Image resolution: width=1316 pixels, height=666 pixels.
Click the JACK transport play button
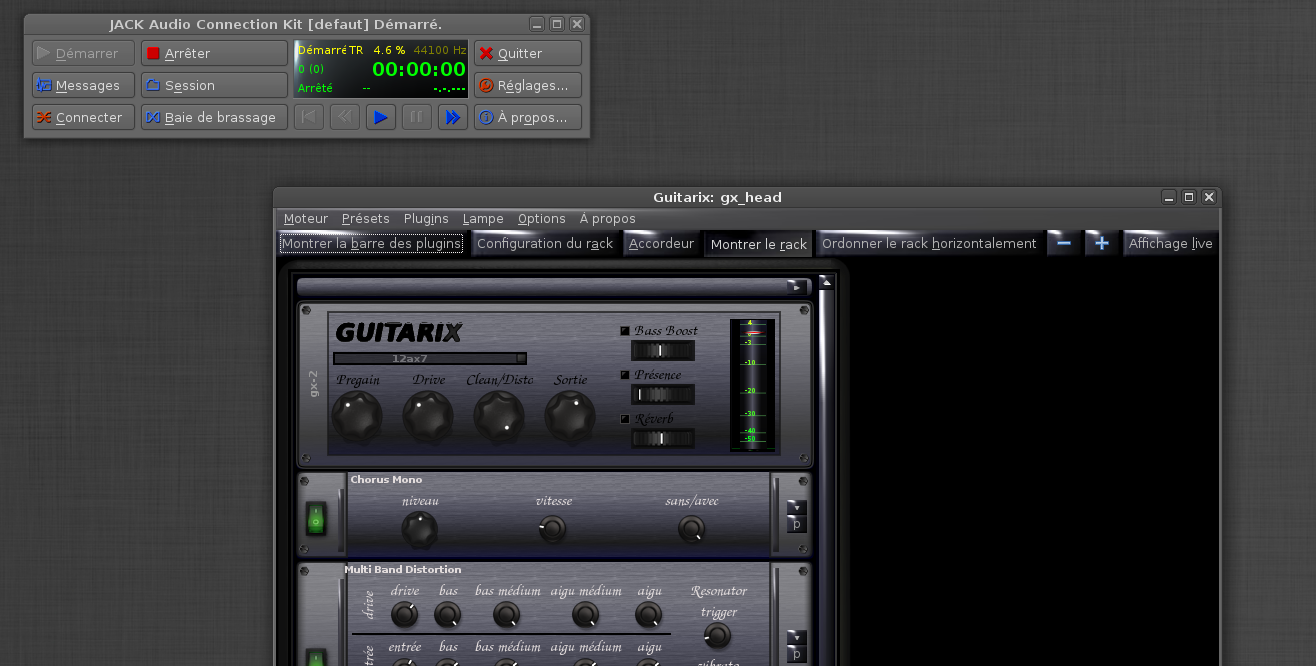coord(380,117)
